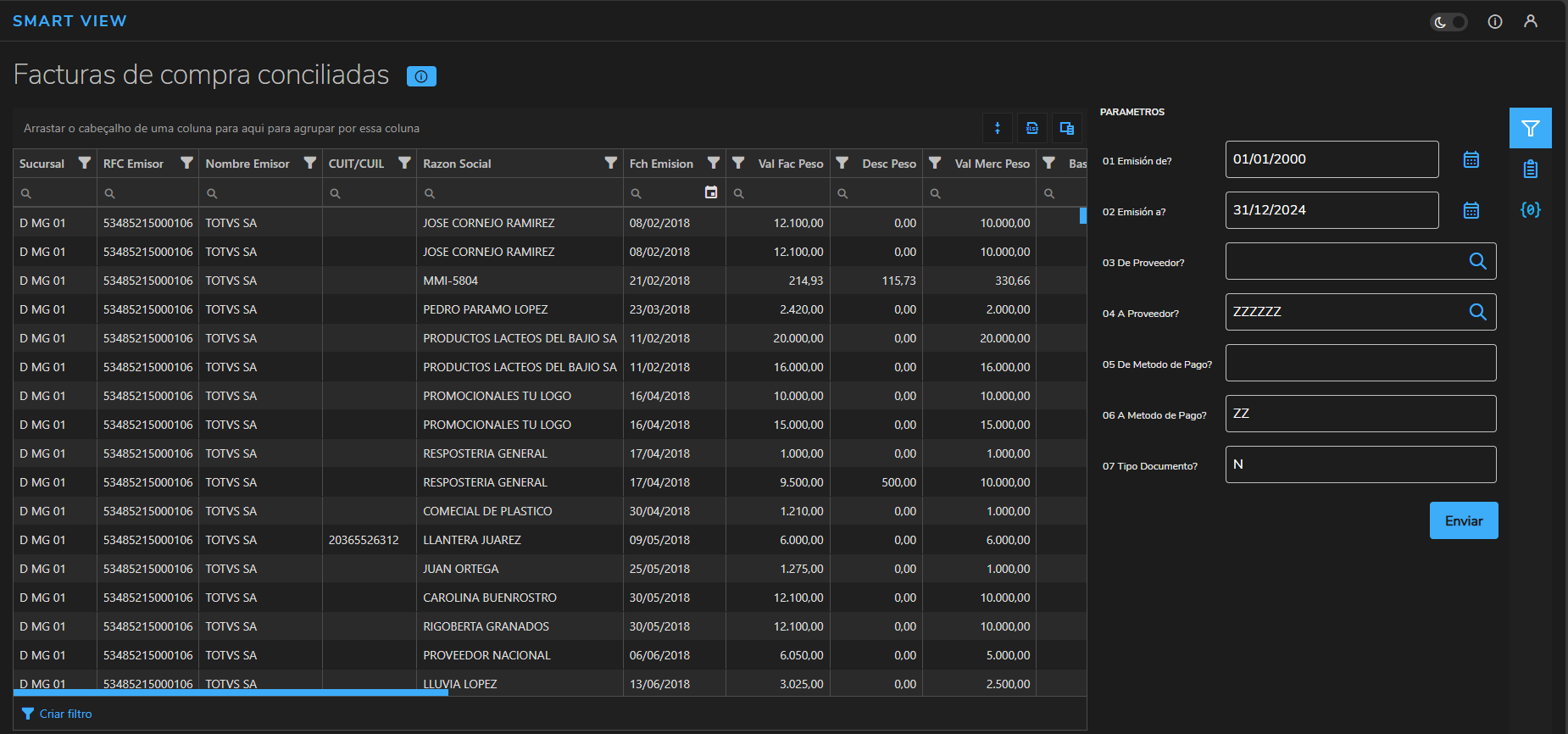Open the Fch Emision column filter
This screenshot has width=1568, height=734.
(x=713, y=163)
